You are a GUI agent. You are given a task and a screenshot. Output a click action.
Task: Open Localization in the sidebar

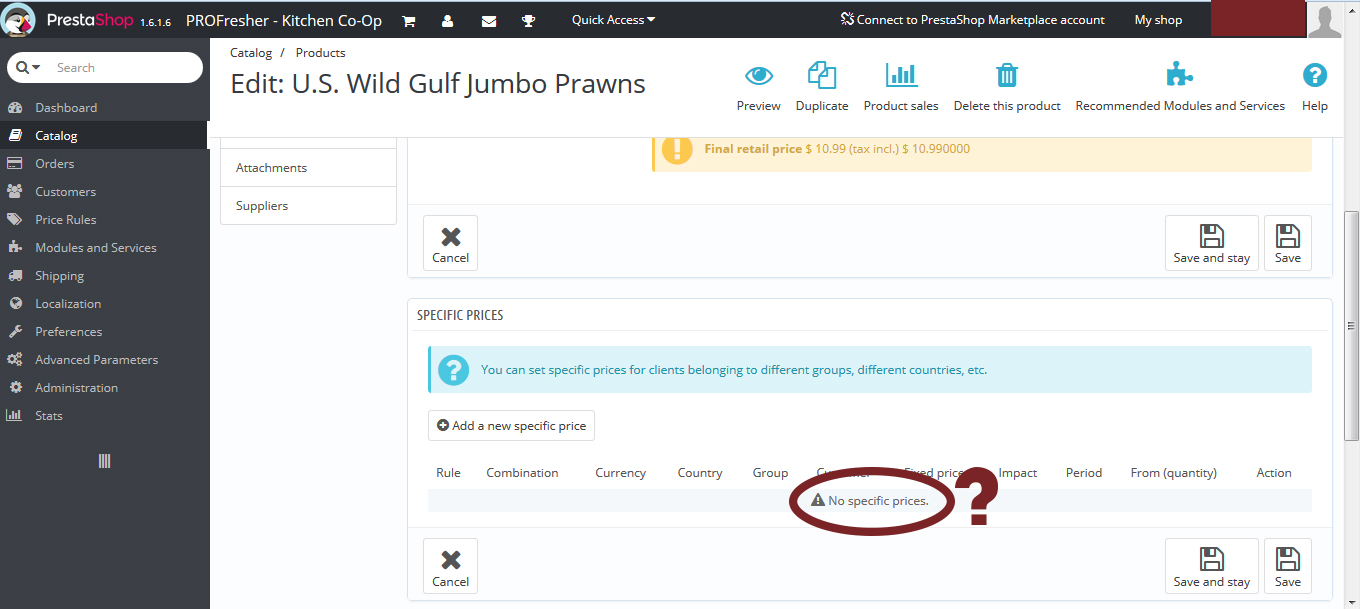[x=68, y=304]
